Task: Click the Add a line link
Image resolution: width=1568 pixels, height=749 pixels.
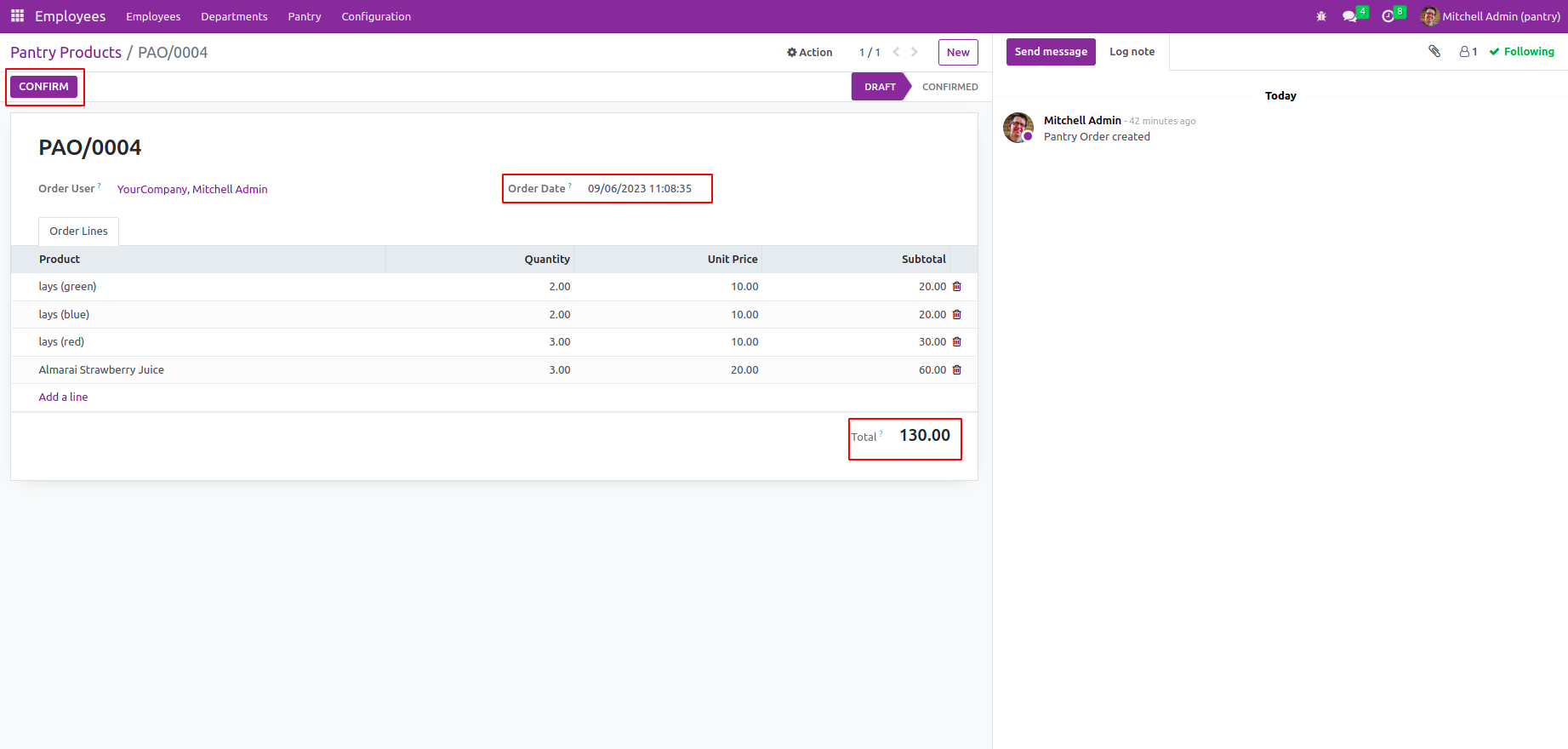Action: pos(63,397)
